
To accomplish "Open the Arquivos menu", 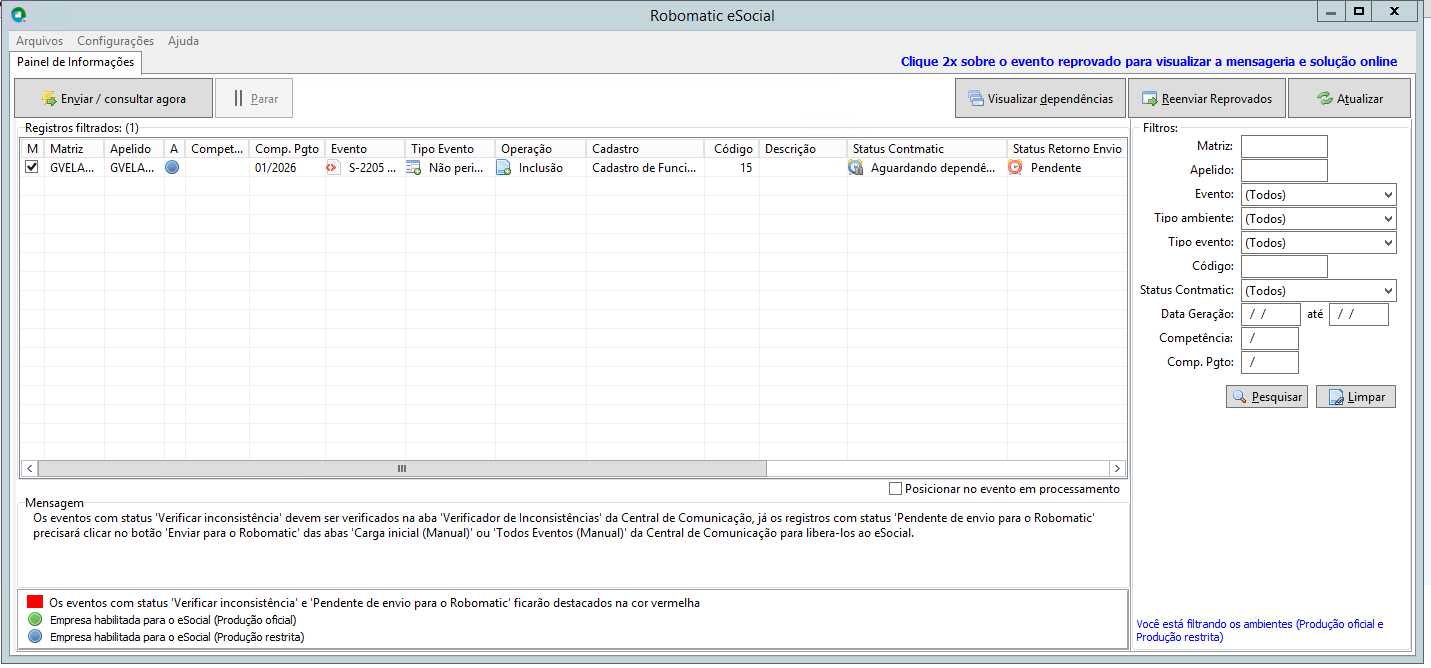I will pos(40,41).
